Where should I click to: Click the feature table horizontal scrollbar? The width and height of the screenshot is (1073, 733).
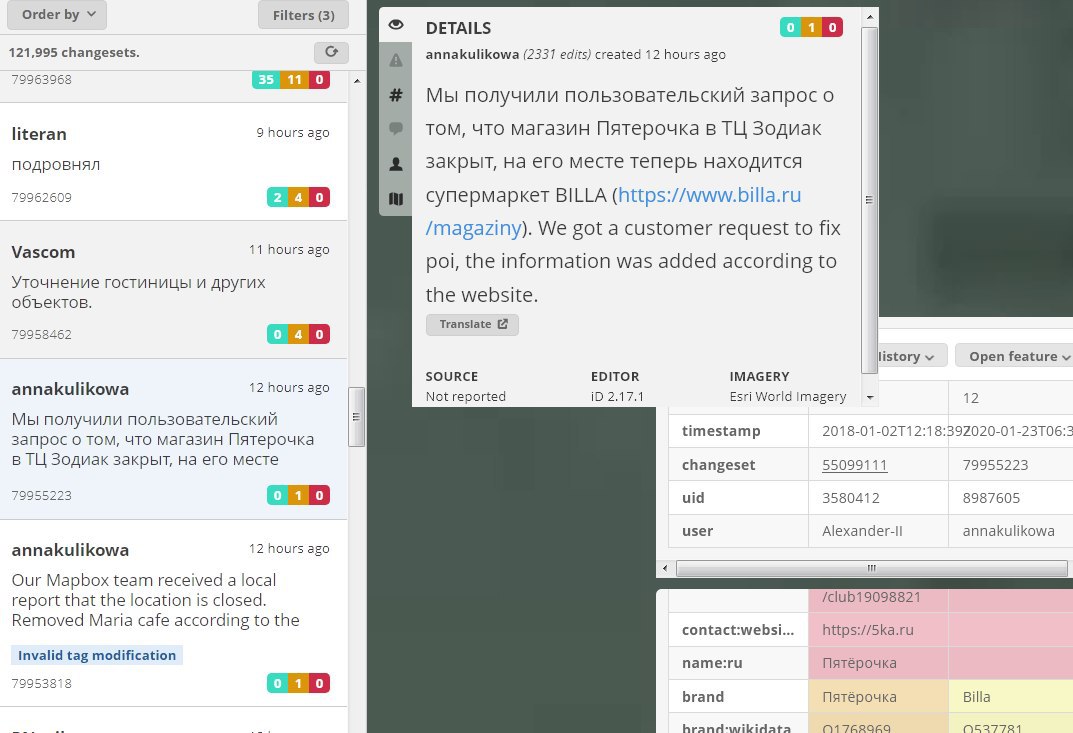tap(871, 568)
